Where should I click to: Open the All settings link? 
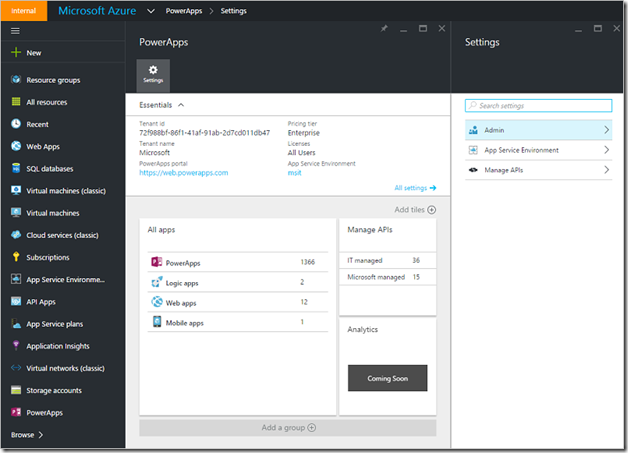tap(415, 188)
